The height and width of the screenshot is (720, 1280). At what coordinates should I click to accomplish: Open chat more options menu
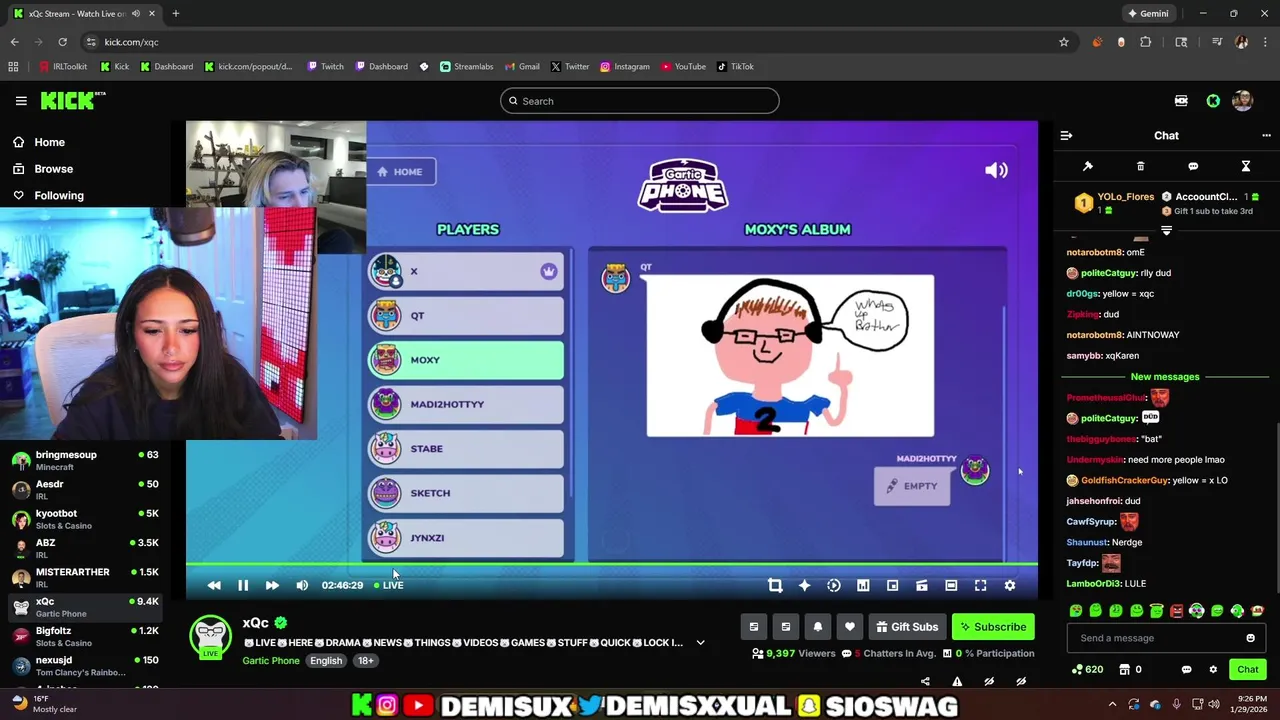click(1266, 135)
